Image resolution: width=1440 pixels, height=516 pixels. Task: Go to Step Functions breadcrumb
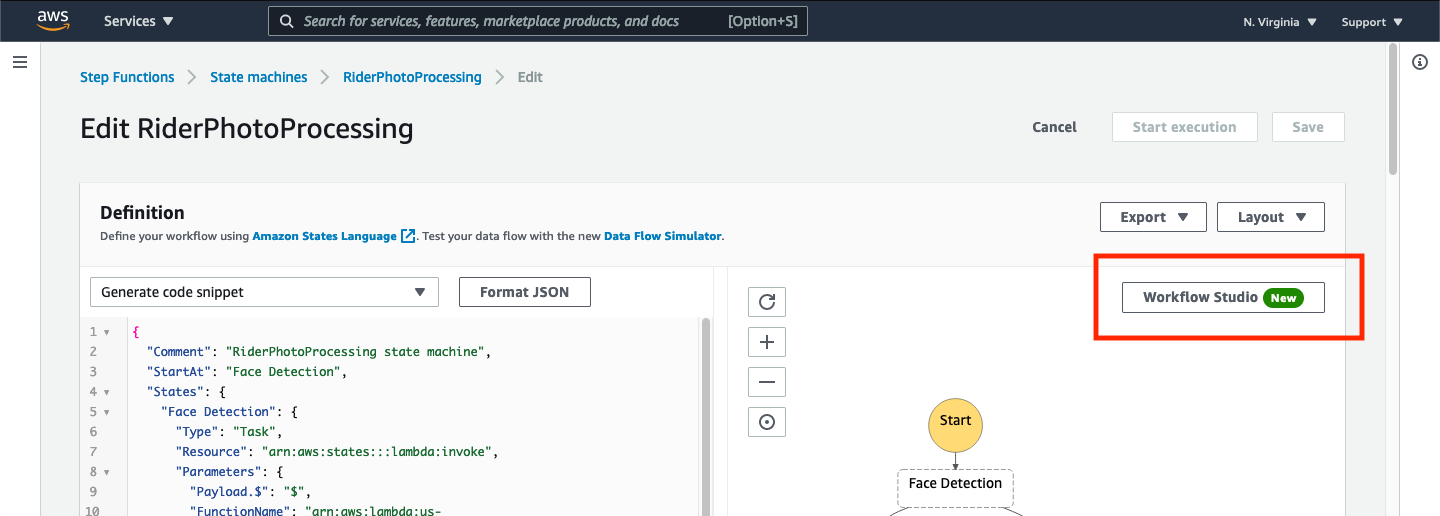click(127, 77)
